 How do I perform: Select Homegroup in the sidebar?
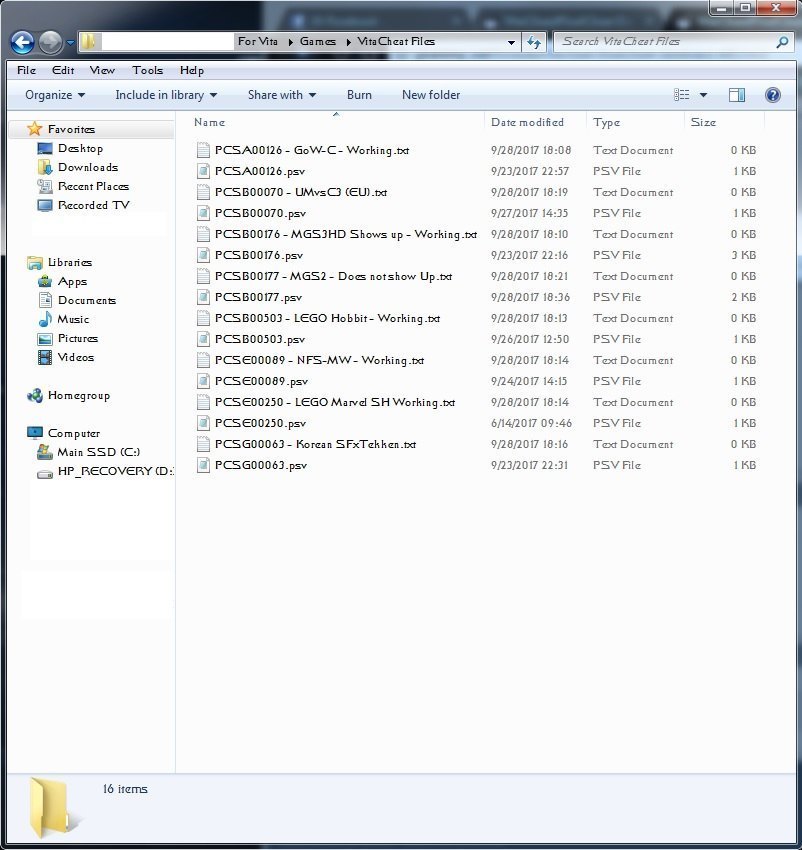[x=79, y=396]
